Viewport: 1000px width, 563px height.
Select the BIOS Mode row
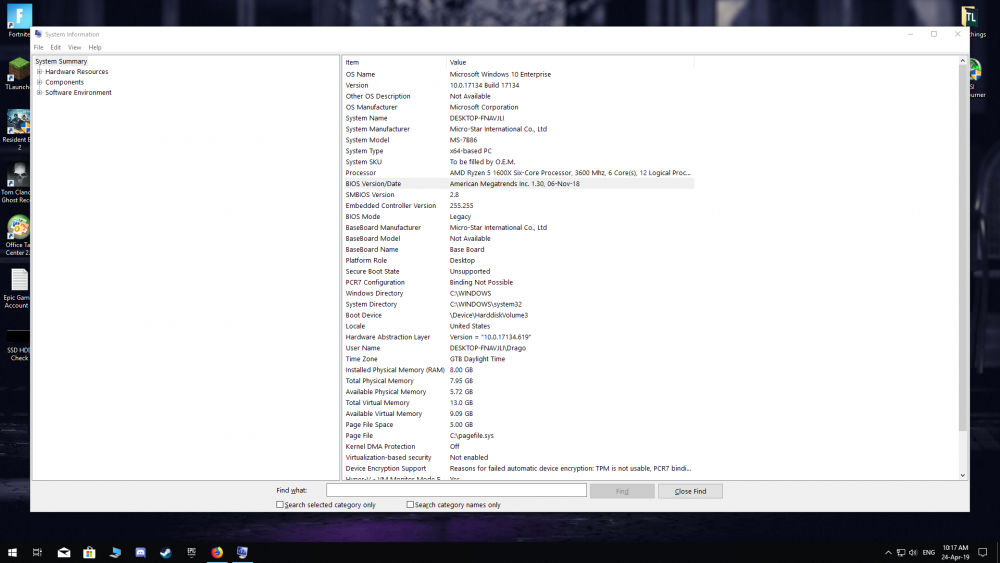point(518,217)
